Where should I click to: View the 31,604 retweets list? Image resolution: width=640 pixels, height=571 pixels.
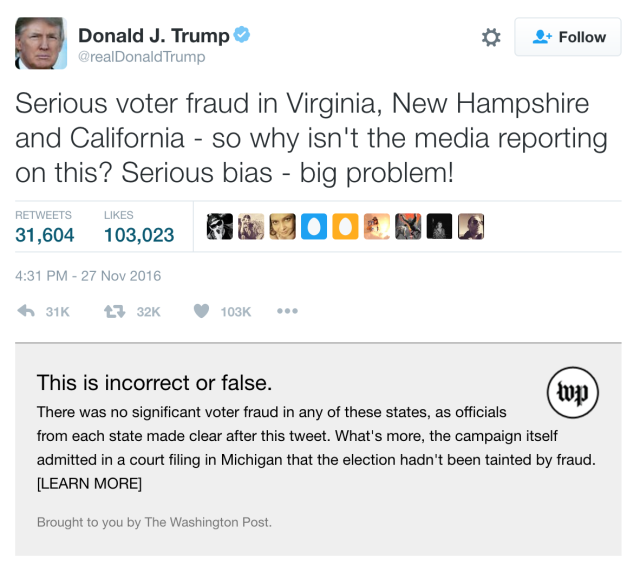pos(45,236)
